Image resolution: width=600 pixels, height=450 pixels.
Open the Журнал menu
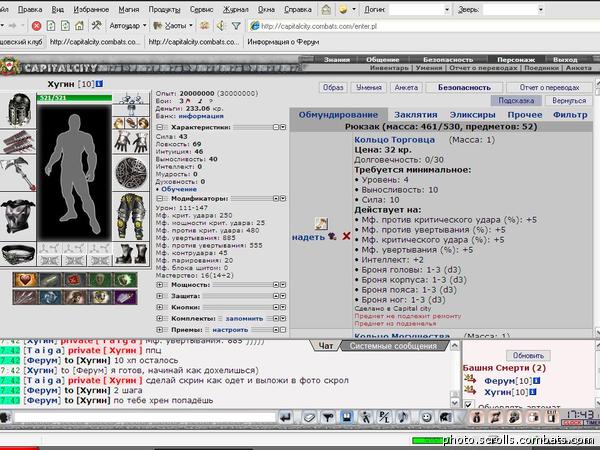click(236, 9)
